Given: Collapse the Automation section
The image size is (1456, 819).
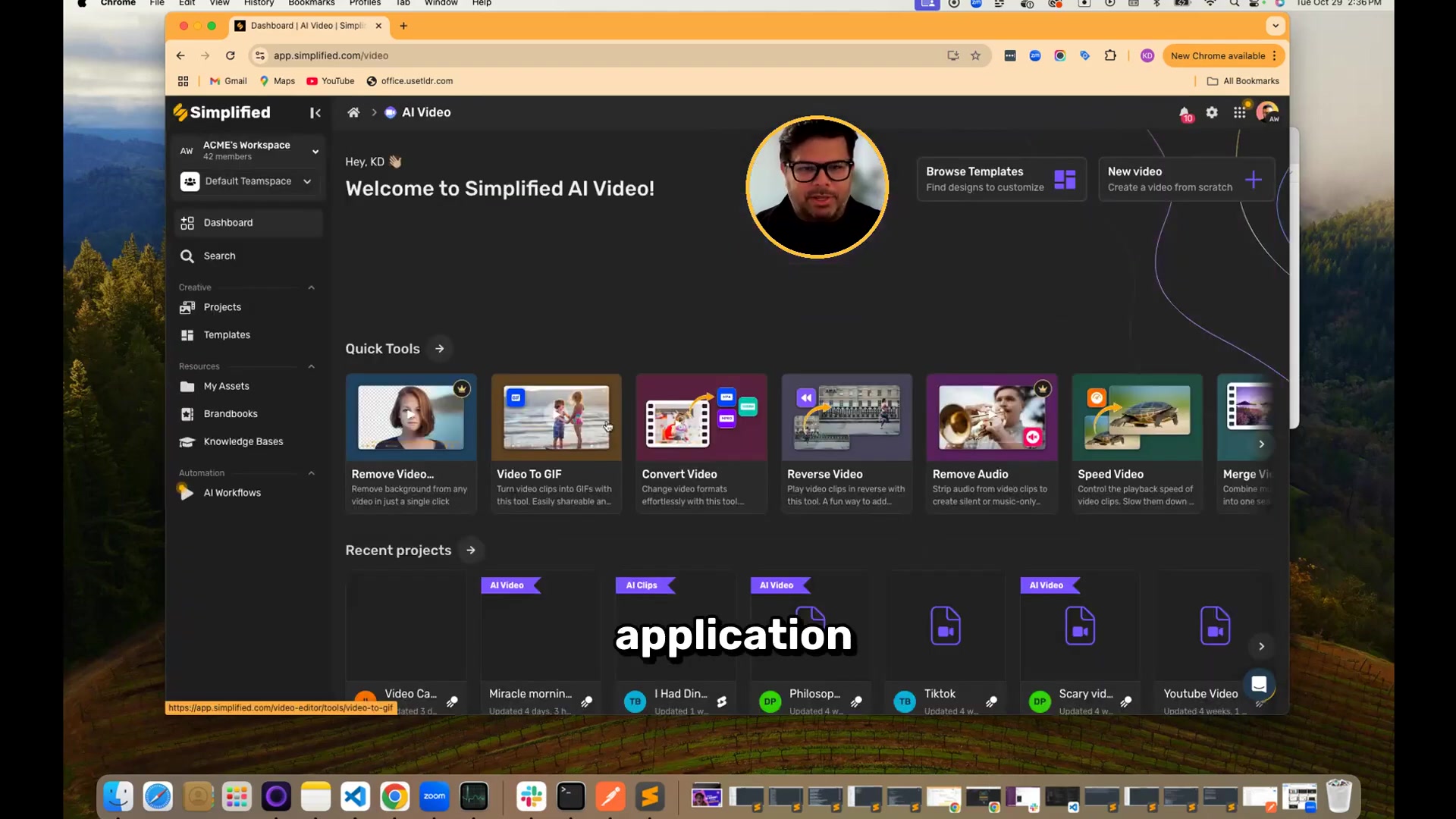Looking at the screenshot, I should point(311,473).
